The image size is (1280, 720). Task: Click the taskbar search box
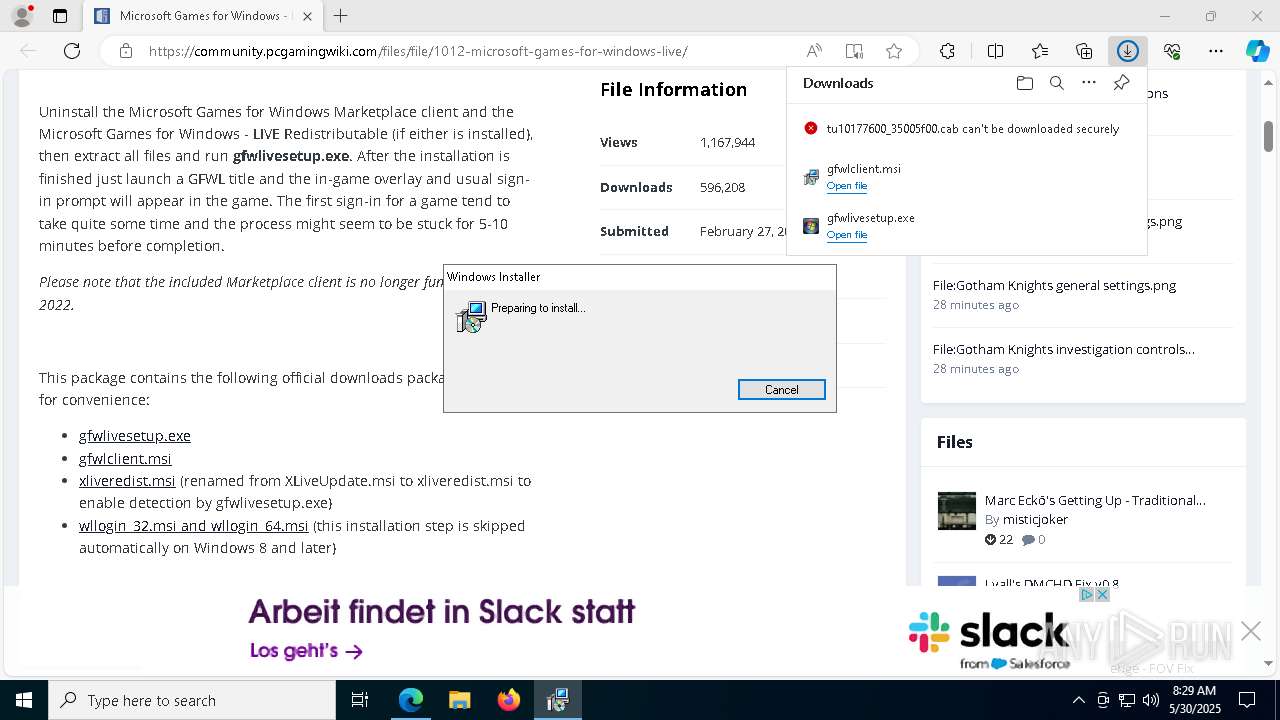click(192, 700)
